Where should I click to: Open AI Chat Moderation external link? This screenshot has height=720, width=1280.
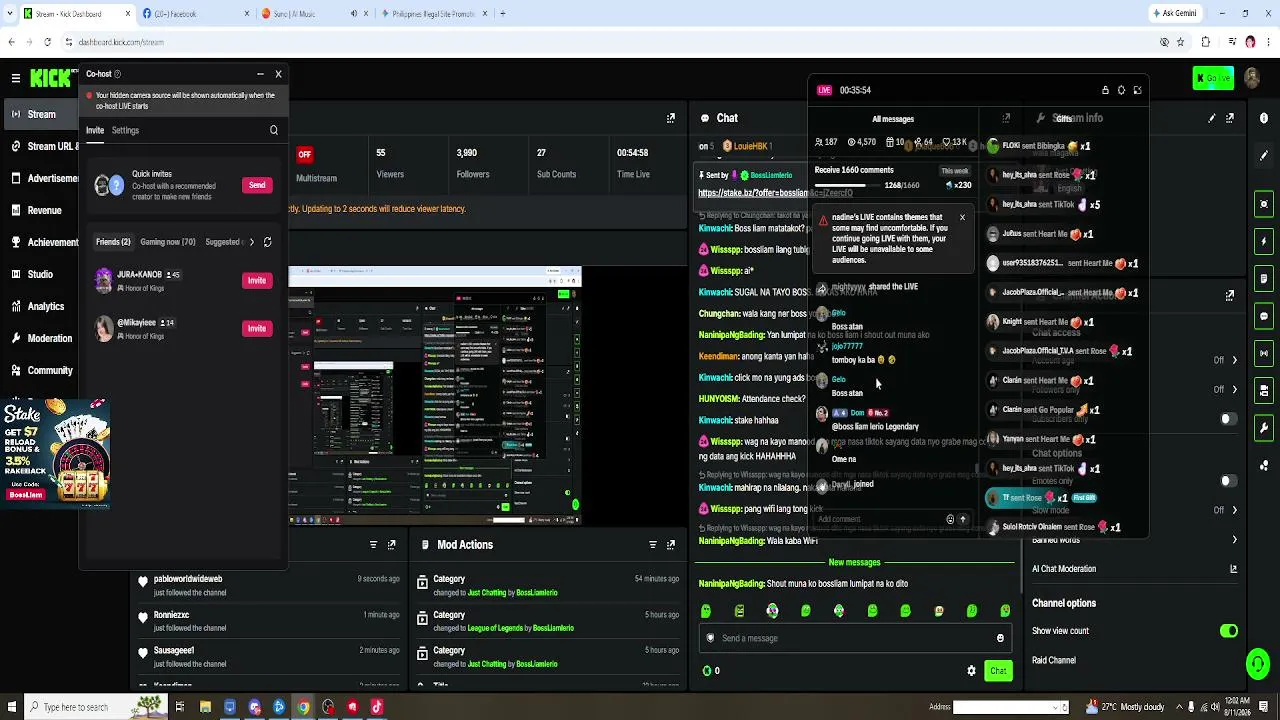1233,569
